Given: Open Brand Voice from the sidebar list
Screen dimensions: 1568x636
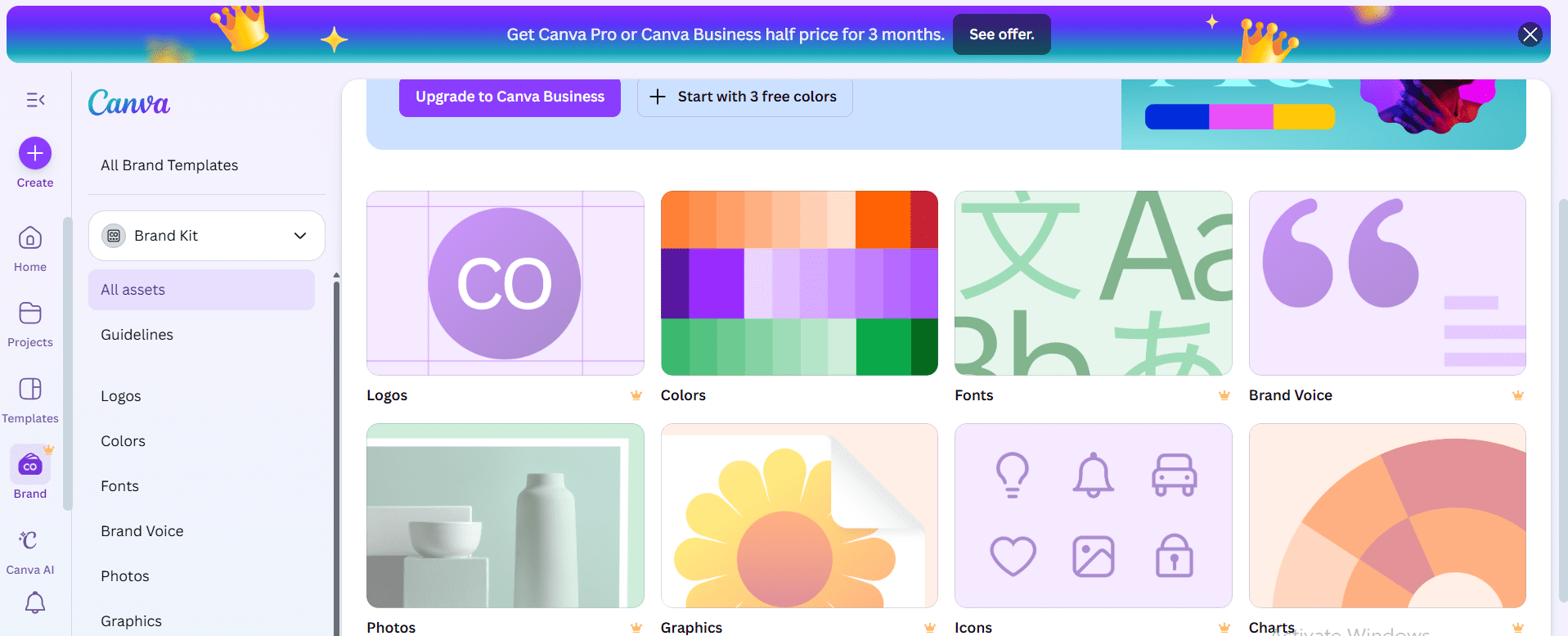Looking at the screenshot, I should tap(142, 530).
